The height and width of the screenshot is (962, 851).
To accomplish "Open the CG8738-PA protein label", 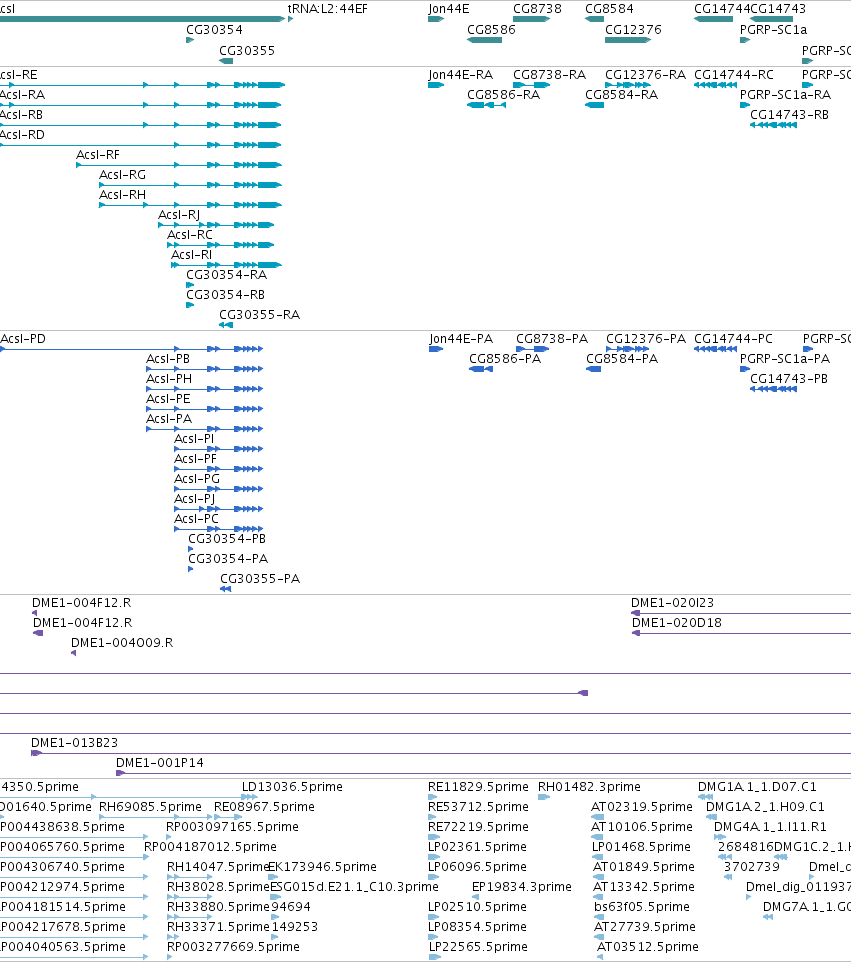I will (552, 339).
